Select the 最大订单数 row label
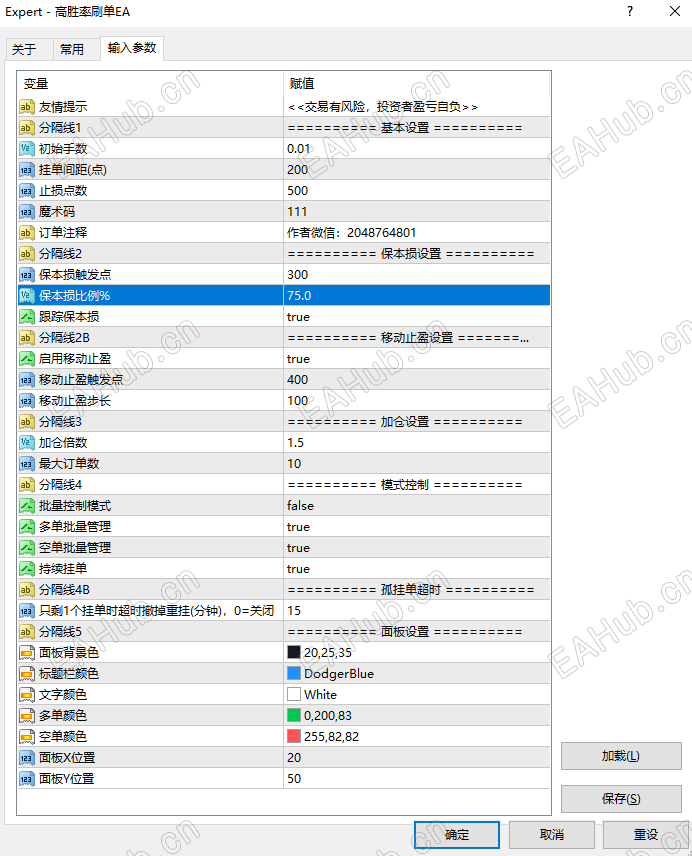 (x=69, y=463)
